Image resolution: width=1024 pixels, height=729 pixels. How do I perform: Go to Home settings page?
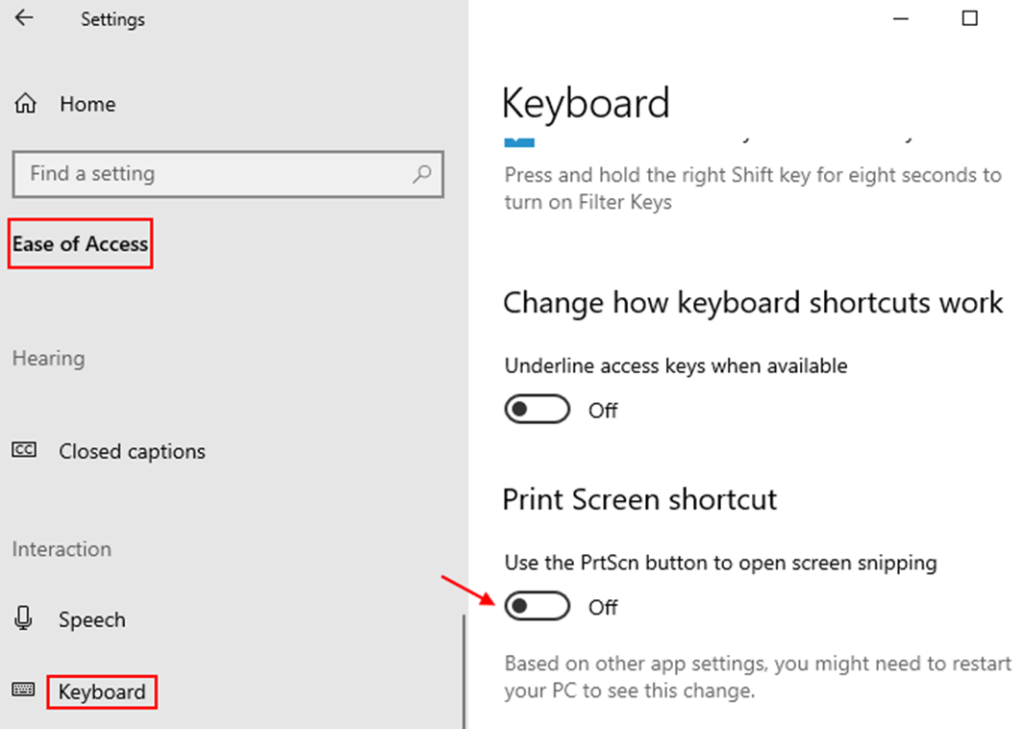[x=87, y=104]
